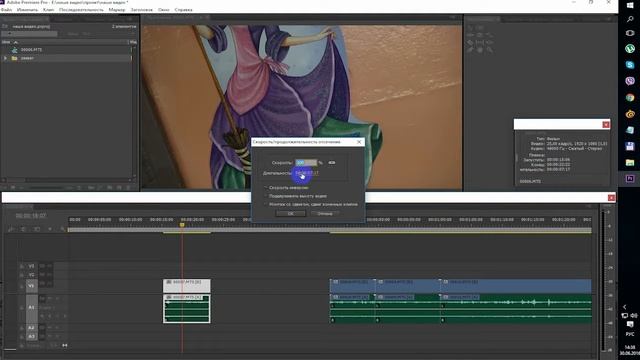
Task: Open Viber from the taskbar
Action: point(630,81)
